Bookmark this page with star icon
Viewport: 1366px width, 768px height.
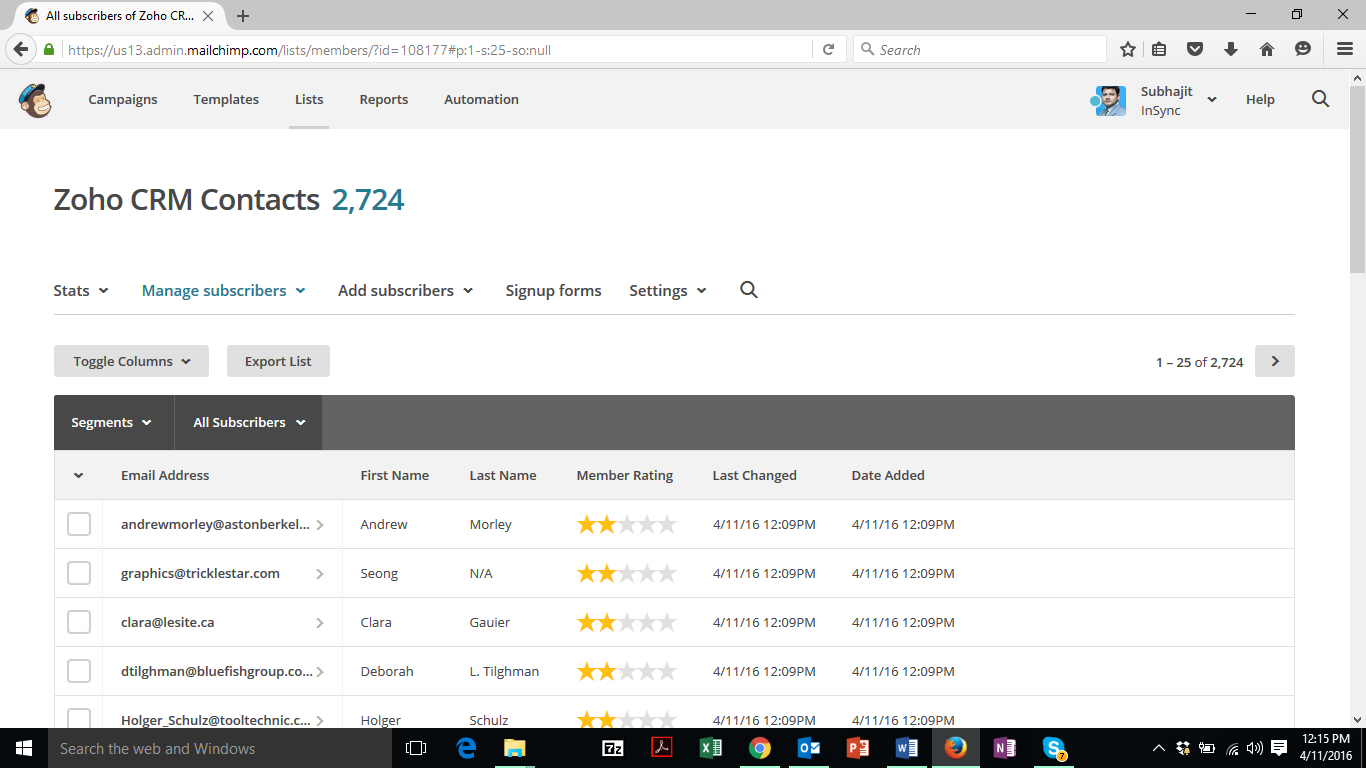point(1128,49)
